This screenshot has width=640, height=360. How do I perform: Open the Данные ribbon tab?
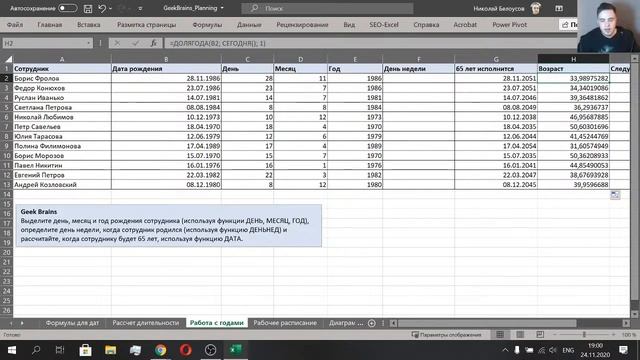click(249, 24)
